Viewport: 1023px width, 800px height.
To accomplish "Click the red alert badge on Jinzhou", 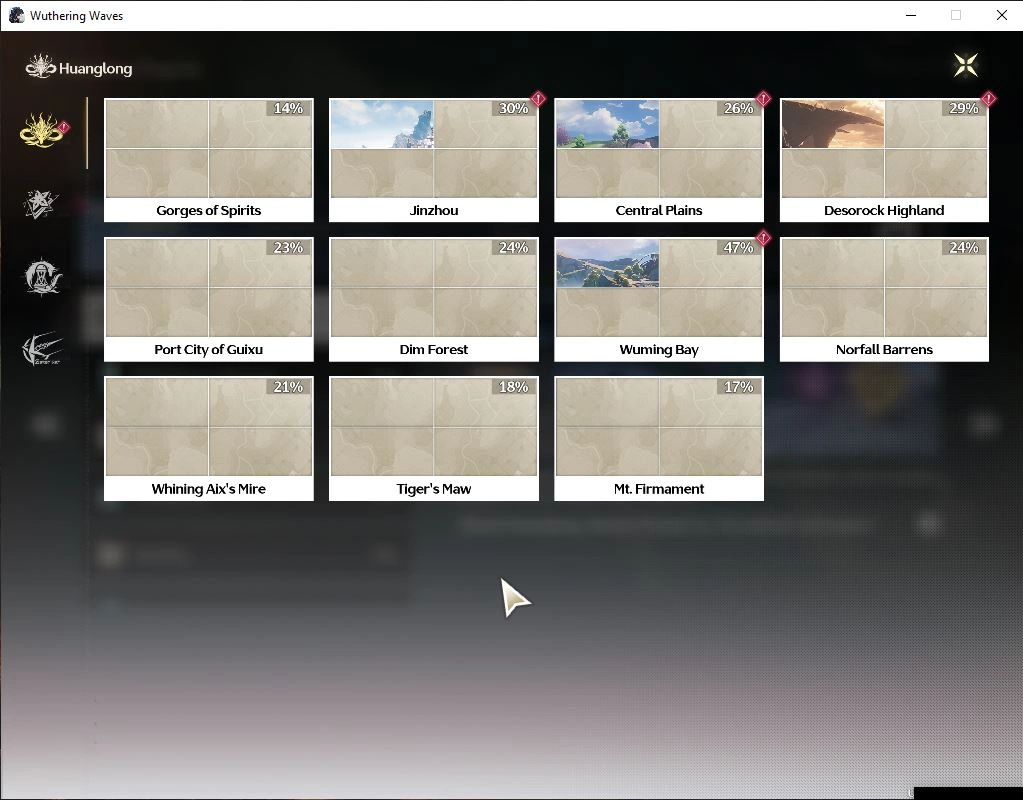I will 538,99.
